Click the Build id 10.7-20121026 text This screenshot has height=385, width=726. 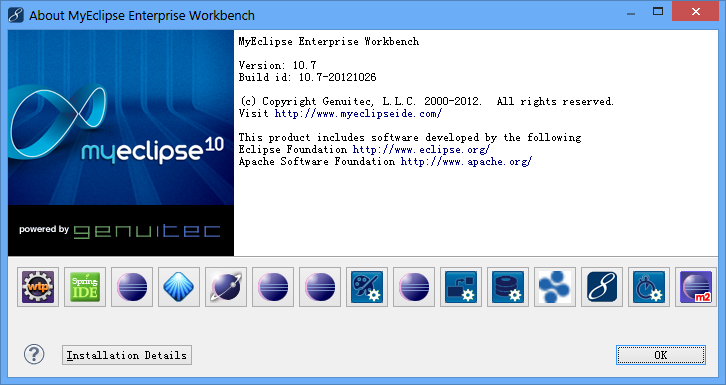307,77
